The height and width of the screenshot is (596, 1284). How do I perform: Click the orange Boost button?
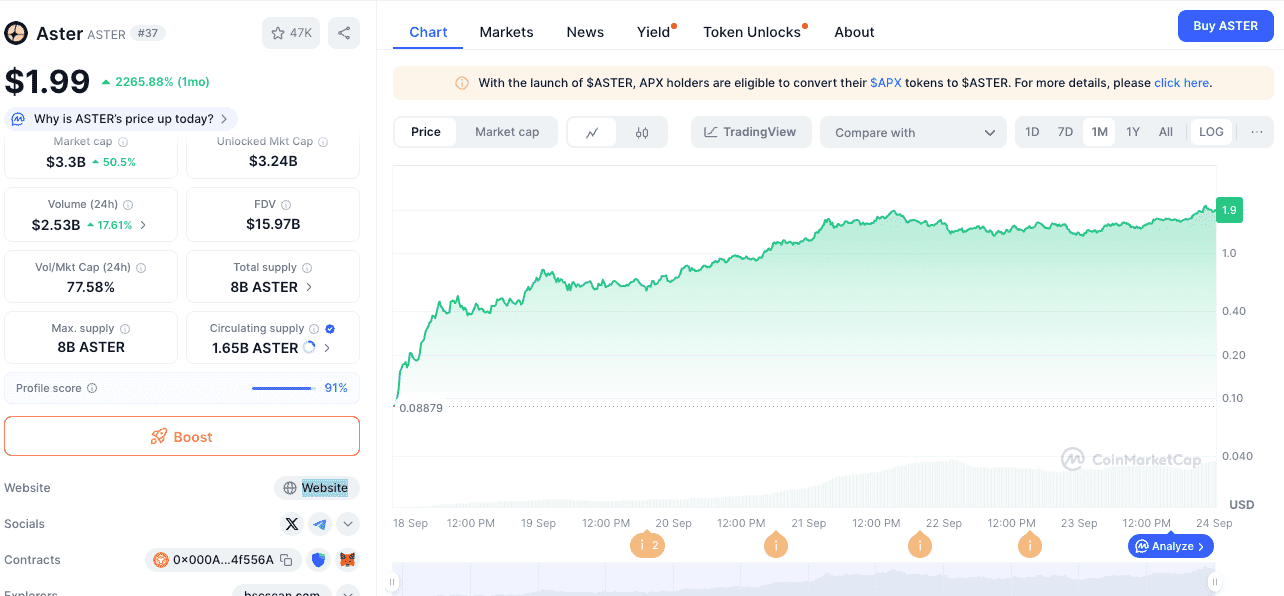(182, 436)
